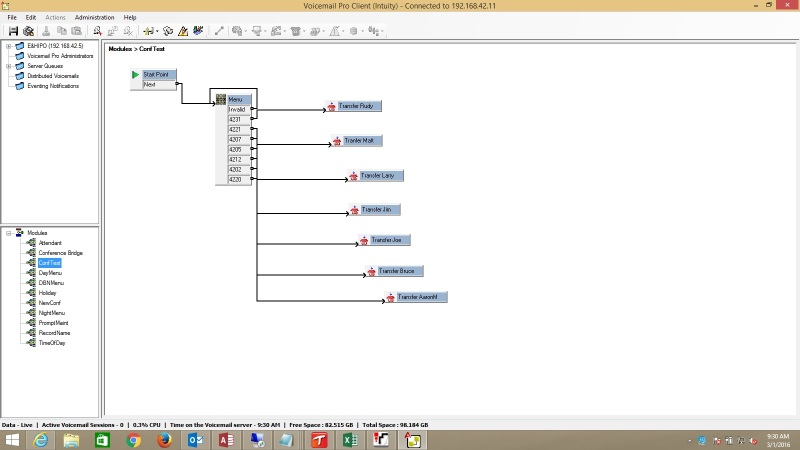This screenshot has height=450, width=800.
Task: Collapse the Modules tree node
Action: pos(9,233)
